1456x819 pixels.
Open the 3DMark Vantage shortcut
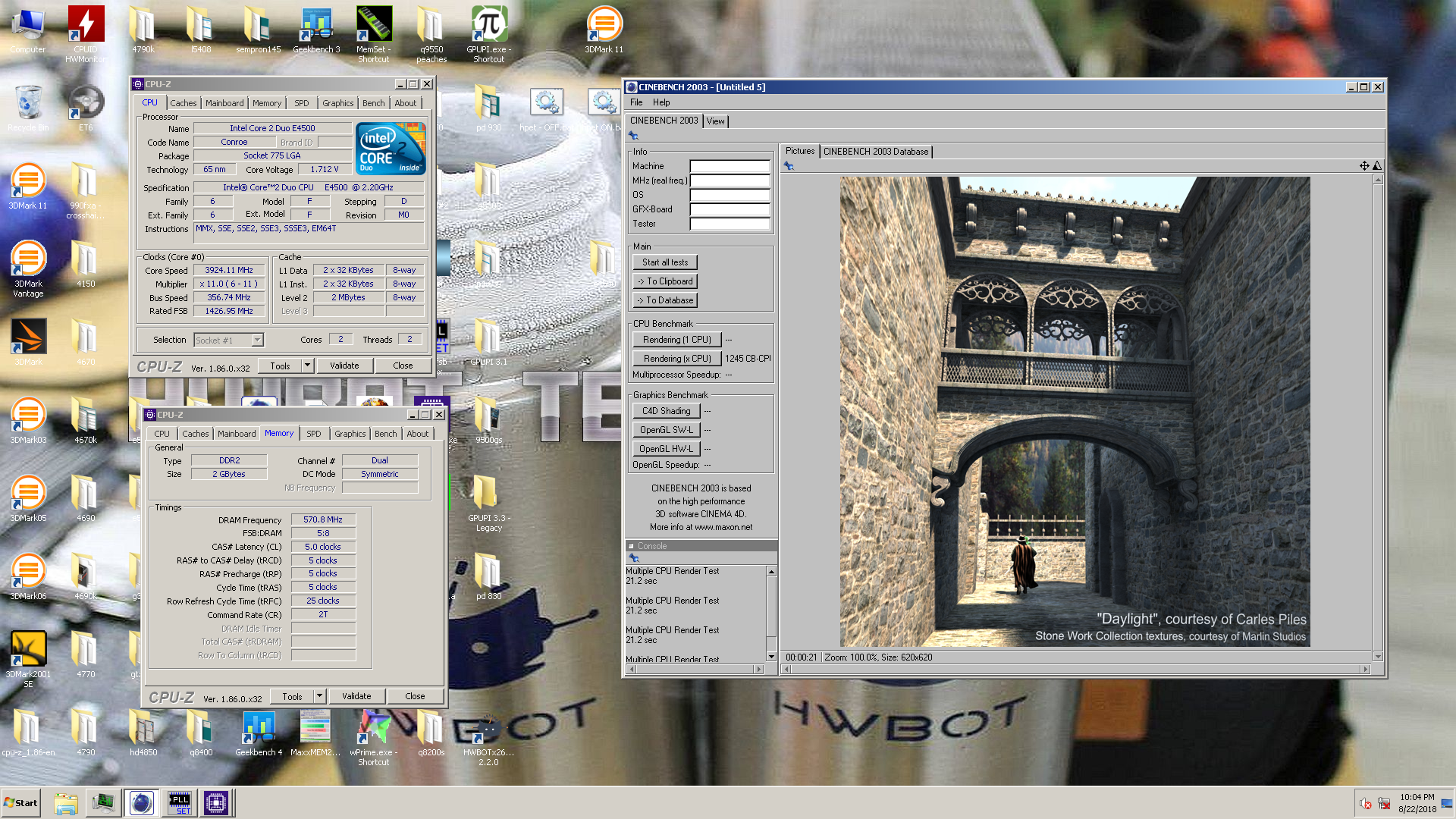pyautogui.click(x=28, y=268)
